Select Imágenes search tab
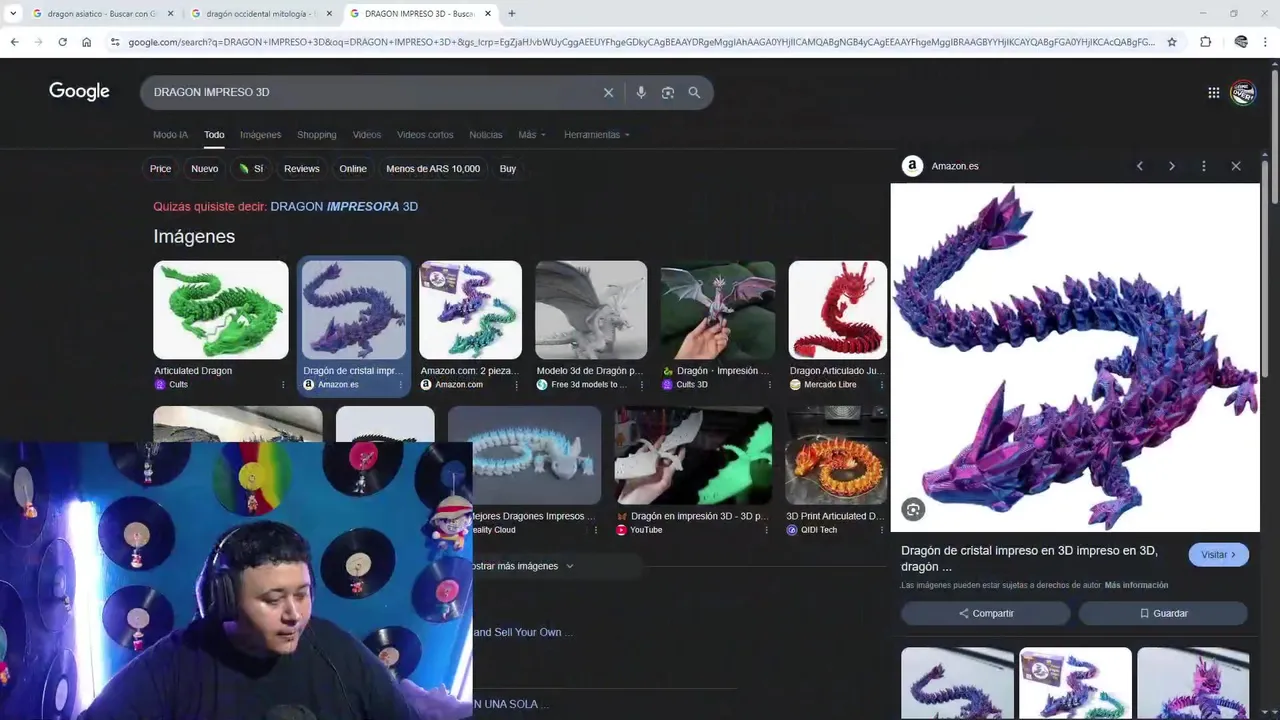 pyautogui.click(x=260, y=135)
